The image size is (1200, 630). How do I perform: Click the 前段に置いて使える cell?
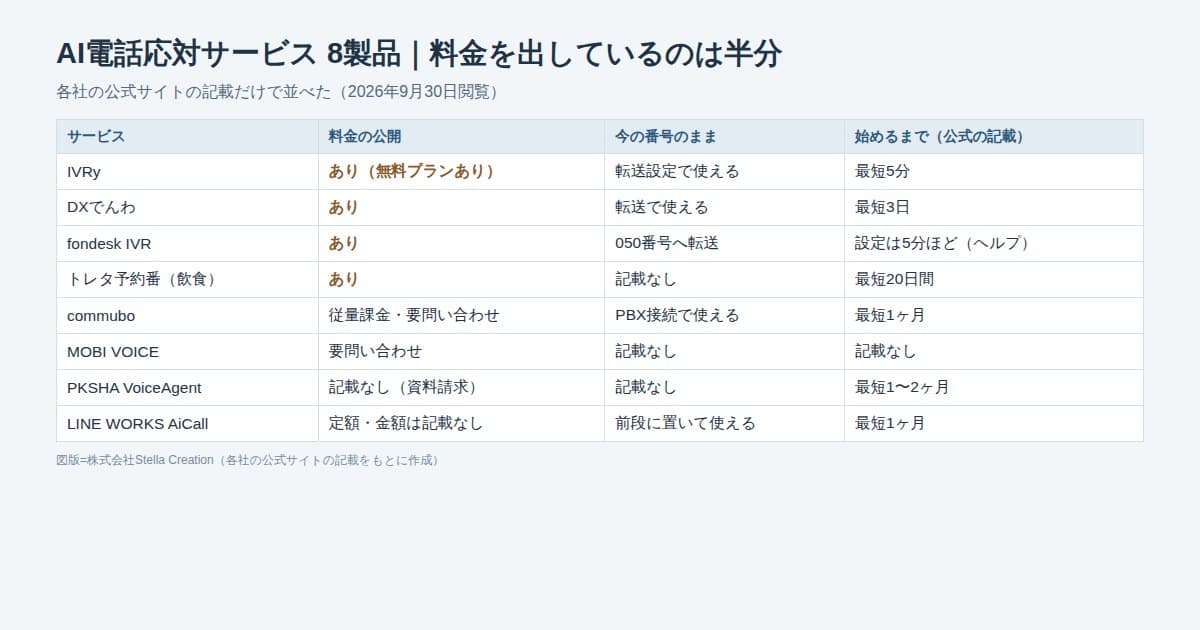point(724,423)
